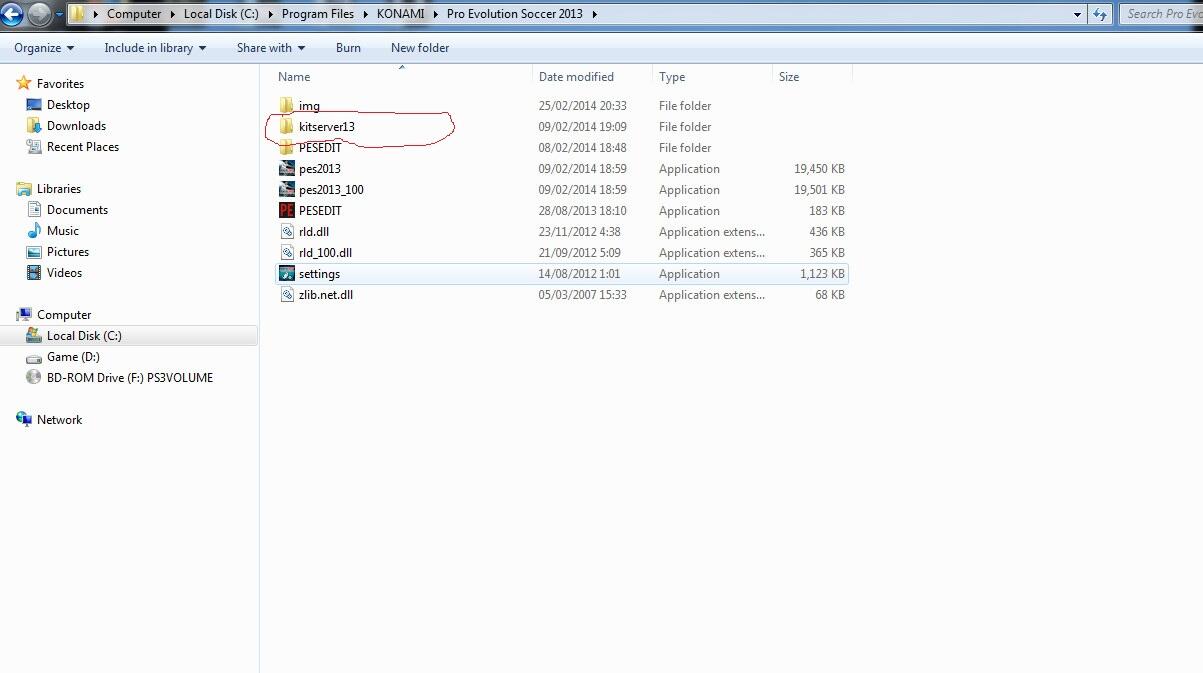Click the Music library icon
Screen dimensions: 1203x673
click(x=34, y=231)
